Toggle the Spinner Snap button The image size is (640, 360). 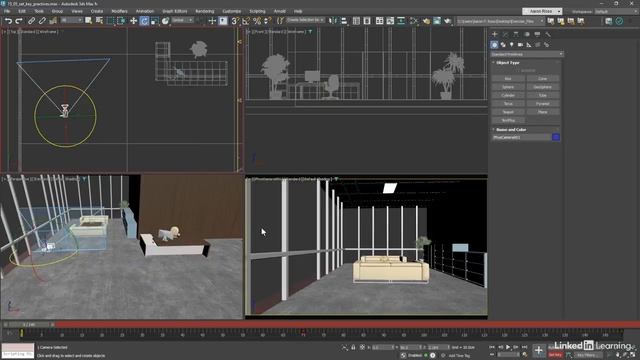tap(267, 21)
